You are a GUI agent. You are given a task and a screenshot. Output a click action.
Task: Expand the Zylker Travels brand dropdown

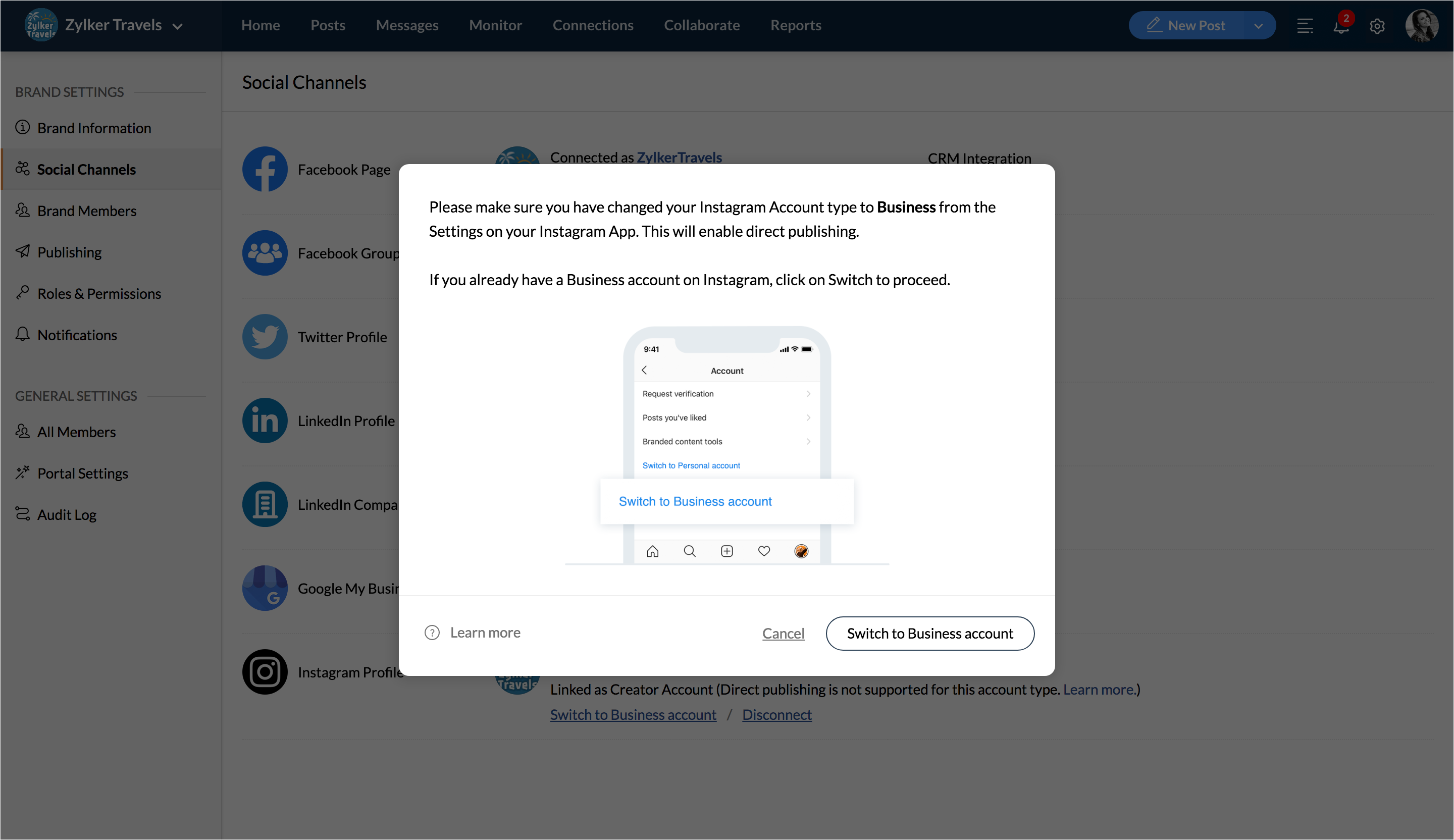pos(178,26)
